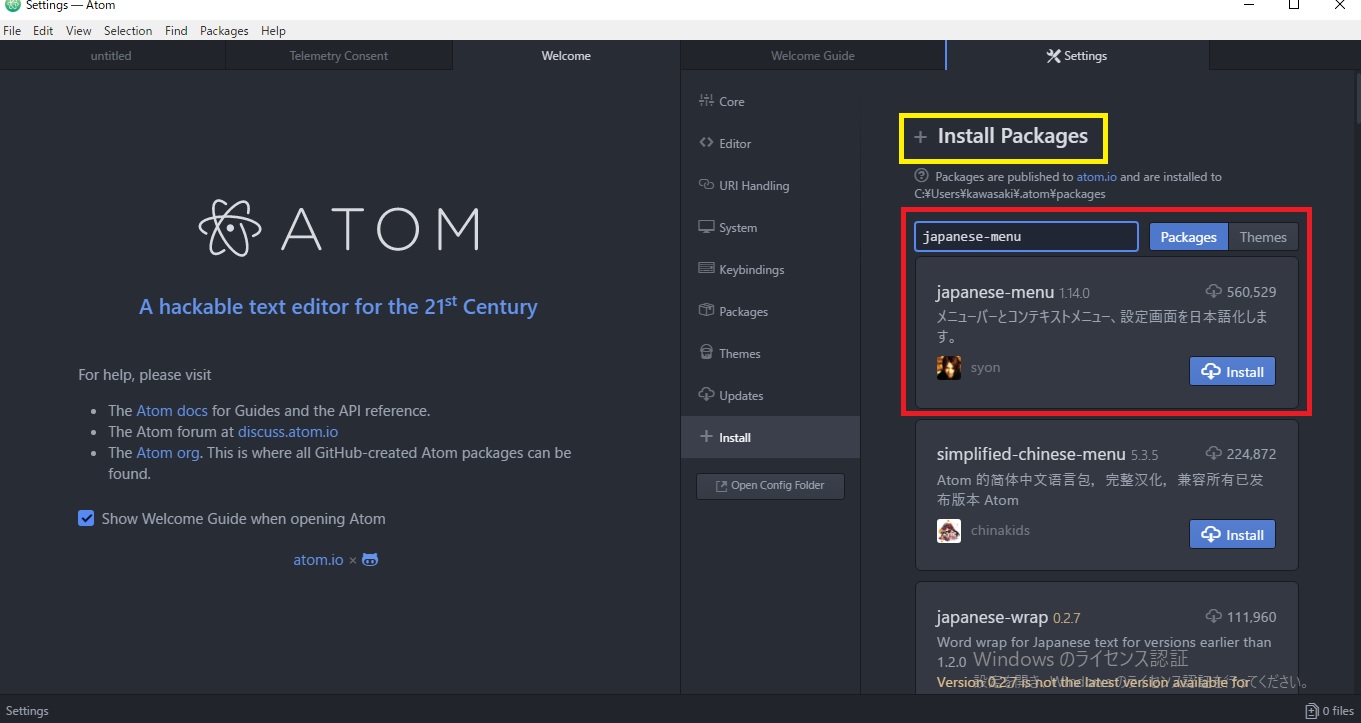Install the japanese-menu package
The width and height of the screenshot is (1361, 723).
pyautogui.click(x=1232, y=371)
